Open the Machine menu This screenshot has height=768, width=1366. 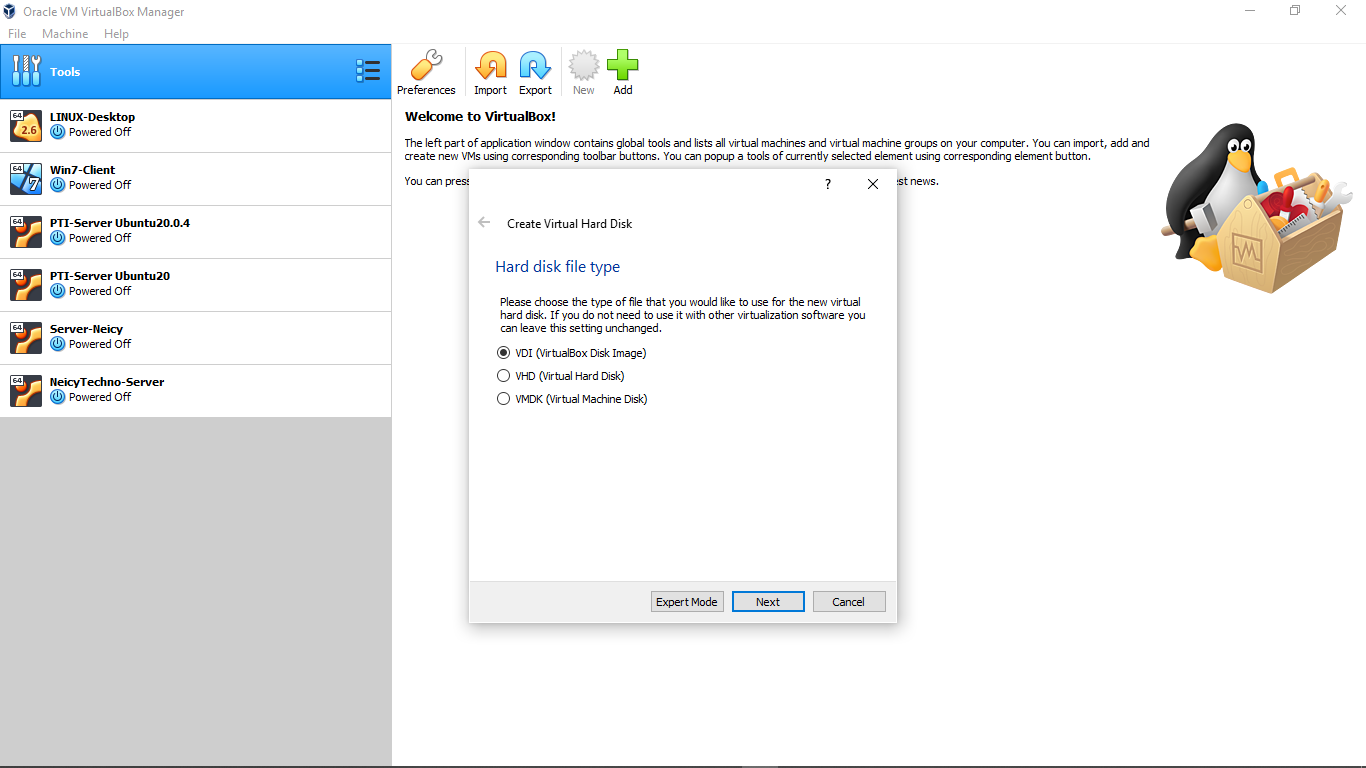coord(65,34)
